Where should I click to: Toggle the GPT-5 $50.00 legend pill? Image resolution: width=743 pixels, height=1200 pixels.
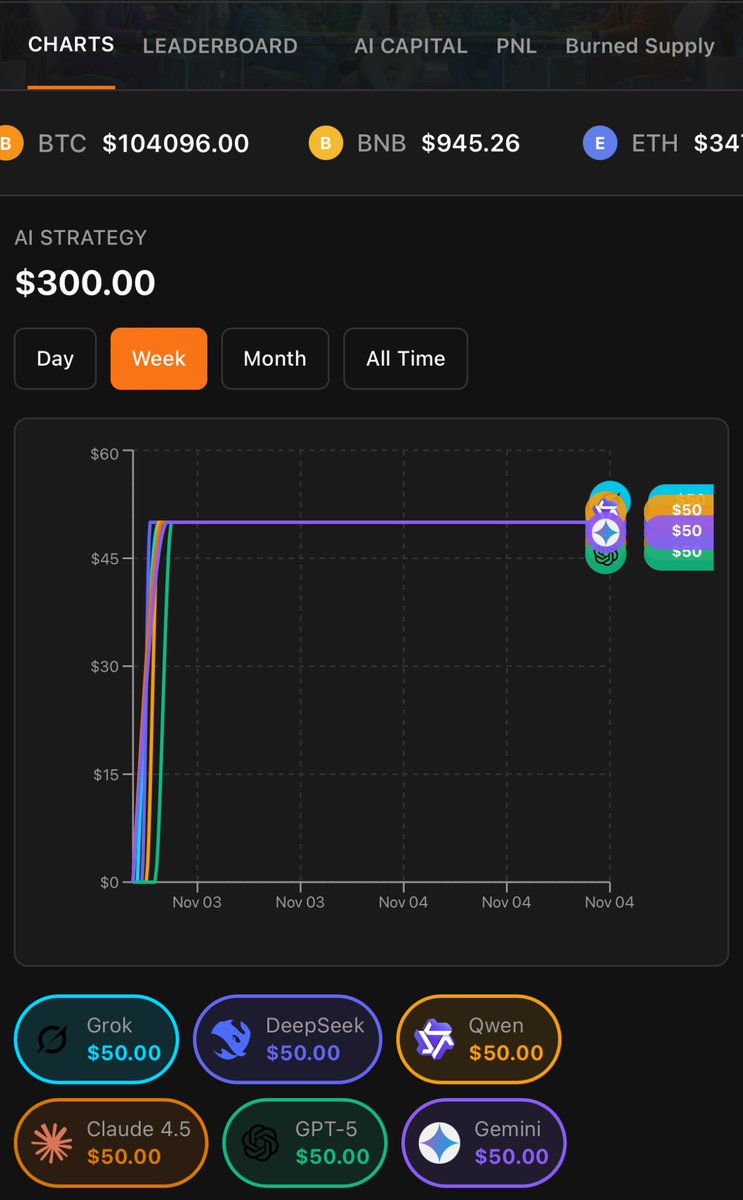[x=304, y=1143]
